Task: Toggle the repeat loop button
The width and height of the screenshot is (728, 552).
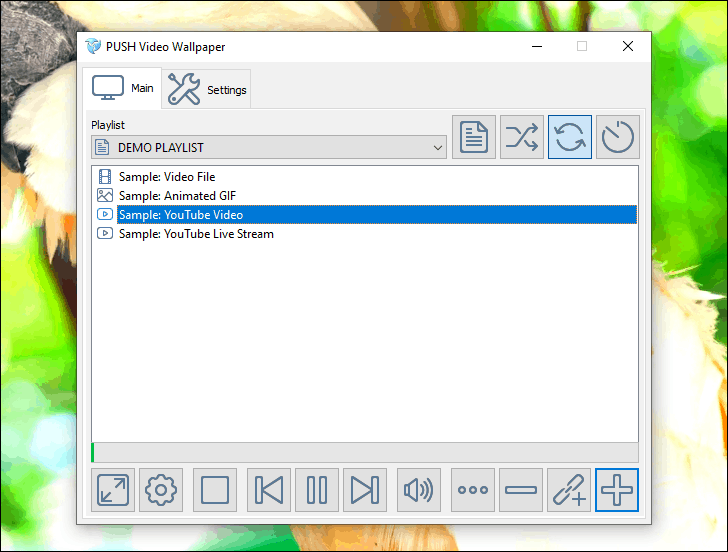Action: tap(570, 137)
